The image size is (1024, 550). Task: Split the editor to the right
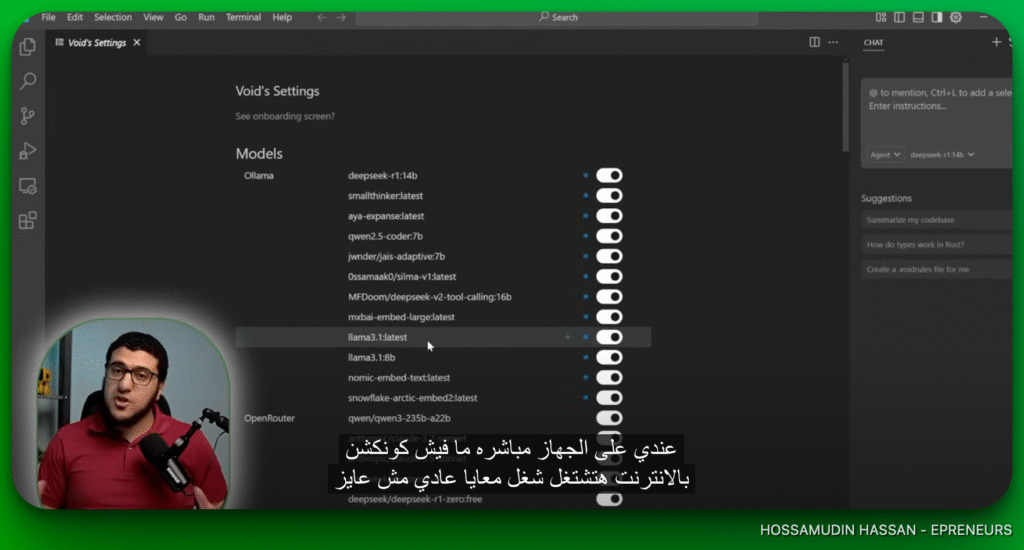coord(814,42)
